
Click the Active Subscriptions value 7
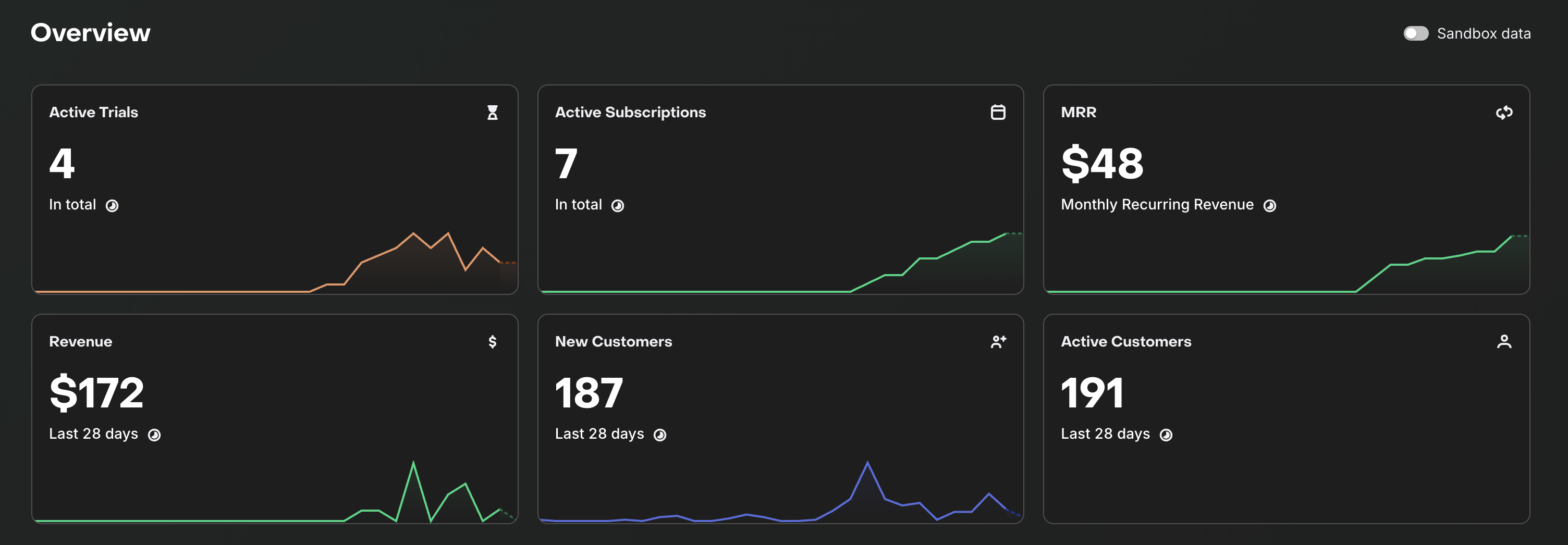pyautogui.click(x=566, y=164)
